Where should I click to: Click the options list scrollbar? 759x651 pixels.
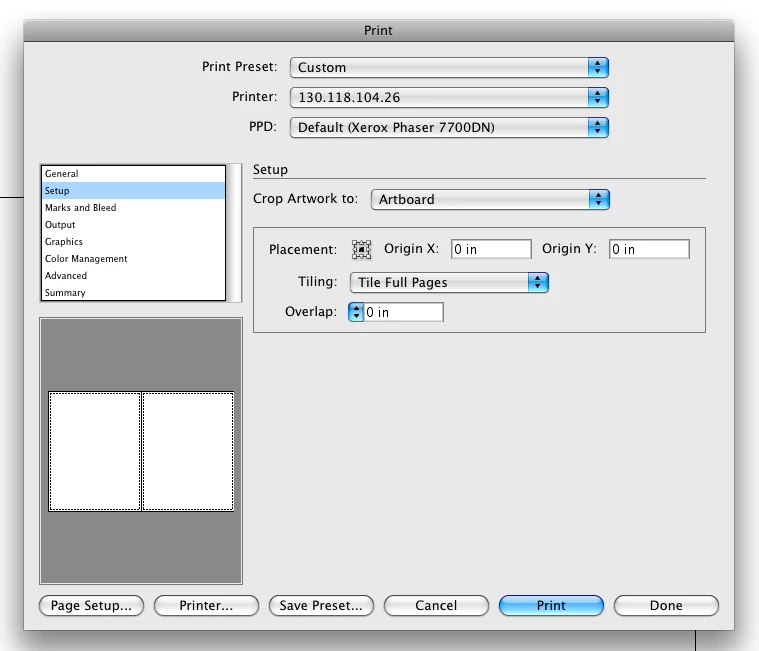point(234,233)
